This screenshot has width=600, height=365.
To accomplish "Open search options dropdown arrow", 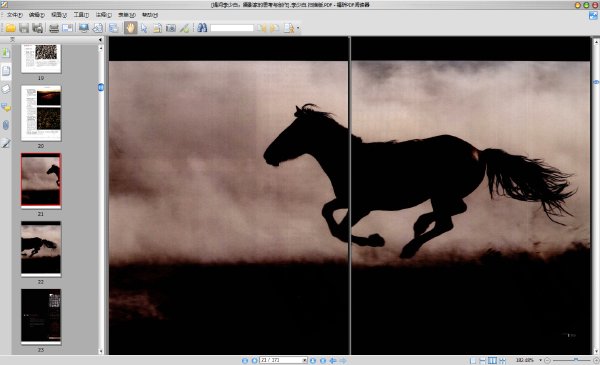I will click(298, 28).
